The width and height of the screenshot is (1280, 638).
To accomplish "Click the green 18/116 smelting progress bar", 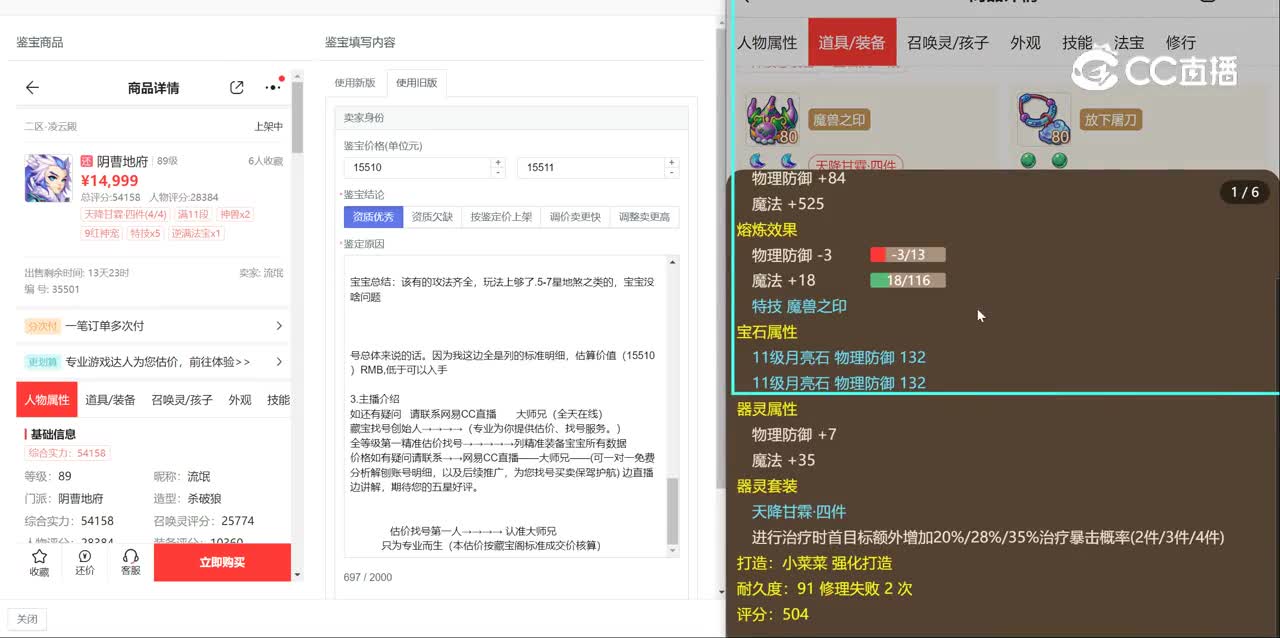I will pyautogui.click(x=908, y=281).
